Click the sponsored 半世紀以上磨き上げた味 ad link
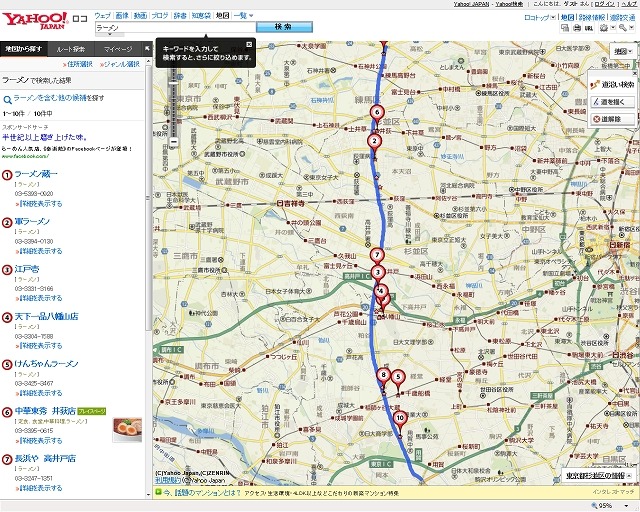This screenshot has height=512, width=640. pyautogui.click(x=44, y=137)
